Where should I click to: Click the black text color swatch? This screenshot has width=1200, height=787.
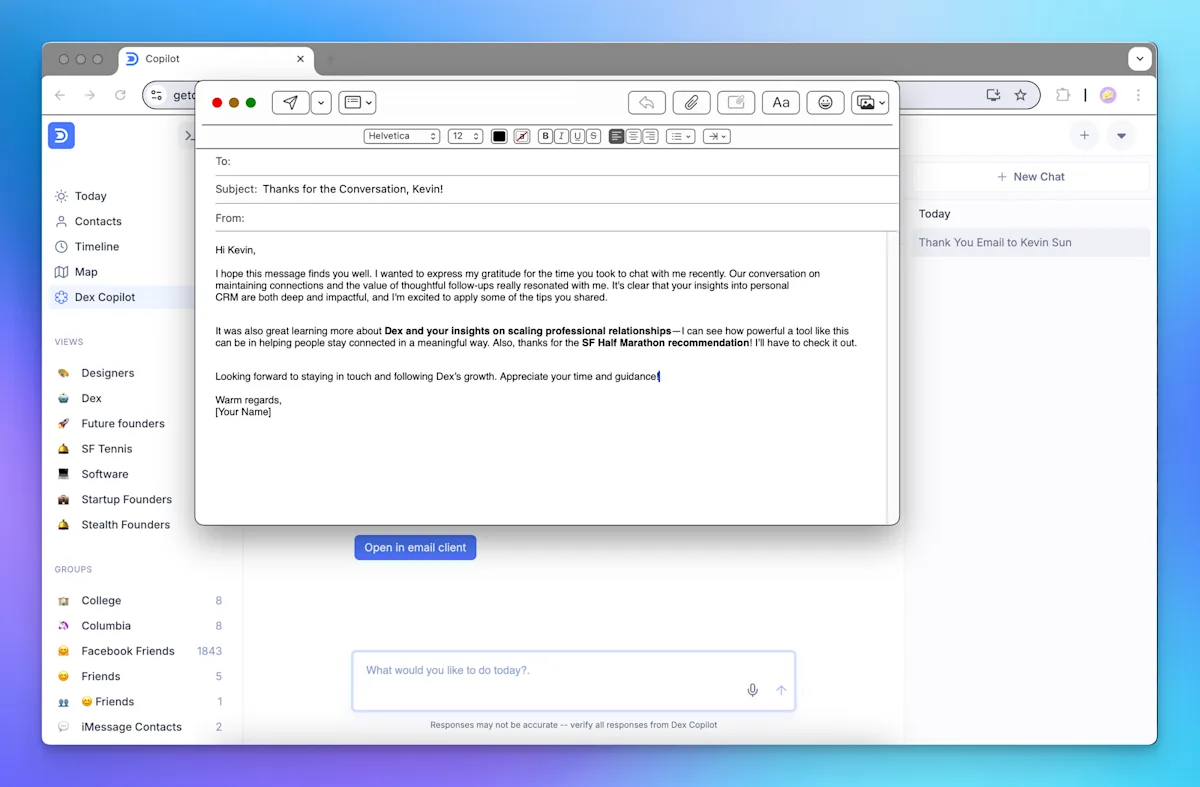click(499, 136)
